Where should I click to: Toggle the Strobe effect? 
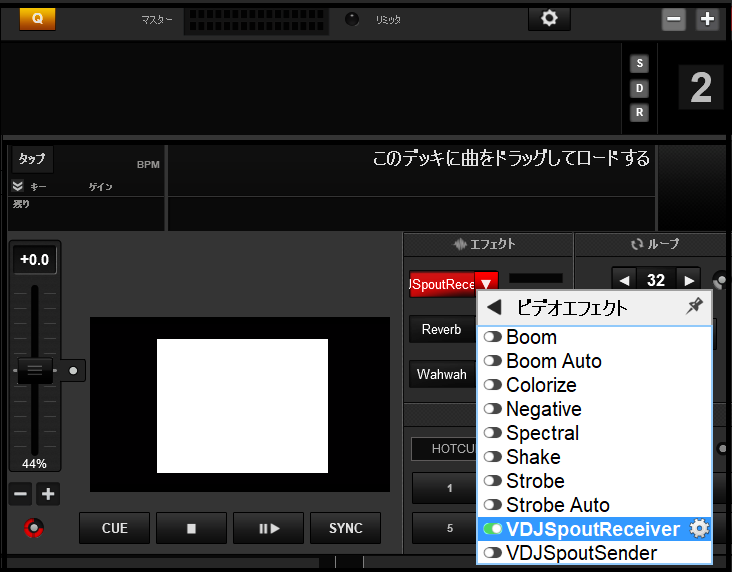point(493,480)
